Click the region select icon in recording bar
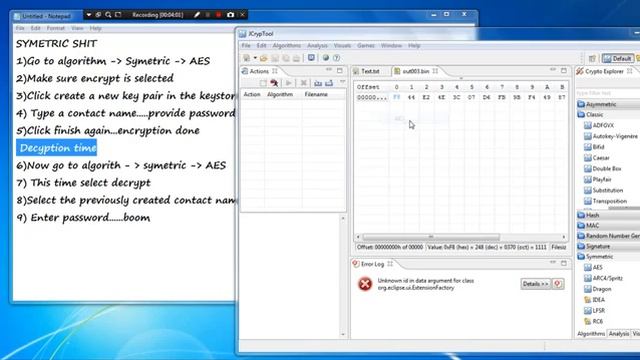Screen dimensions: 640x360 click(x=118, y=15)
